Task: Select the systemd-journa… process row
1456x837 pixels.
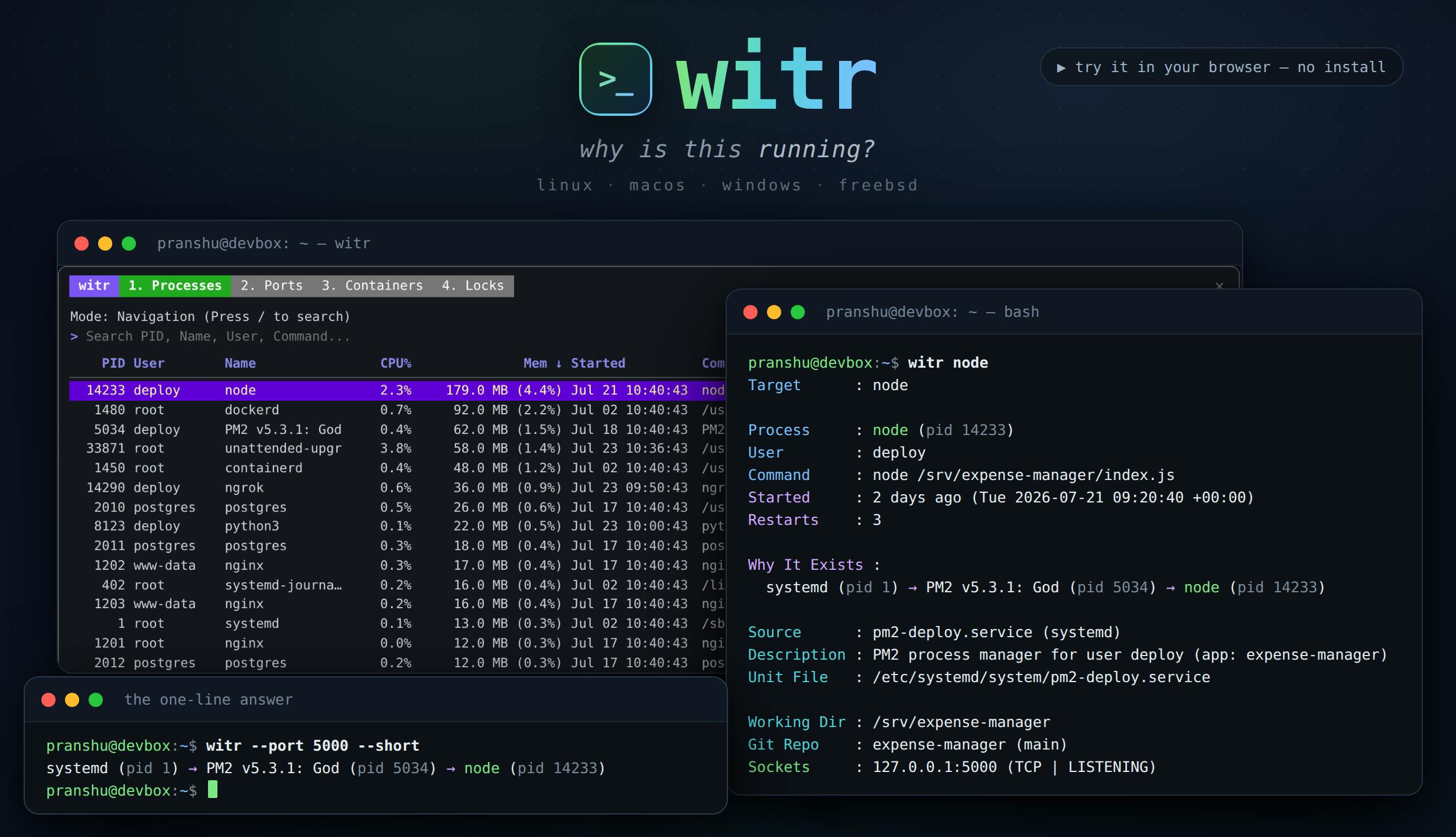Action: pos(397,585)
